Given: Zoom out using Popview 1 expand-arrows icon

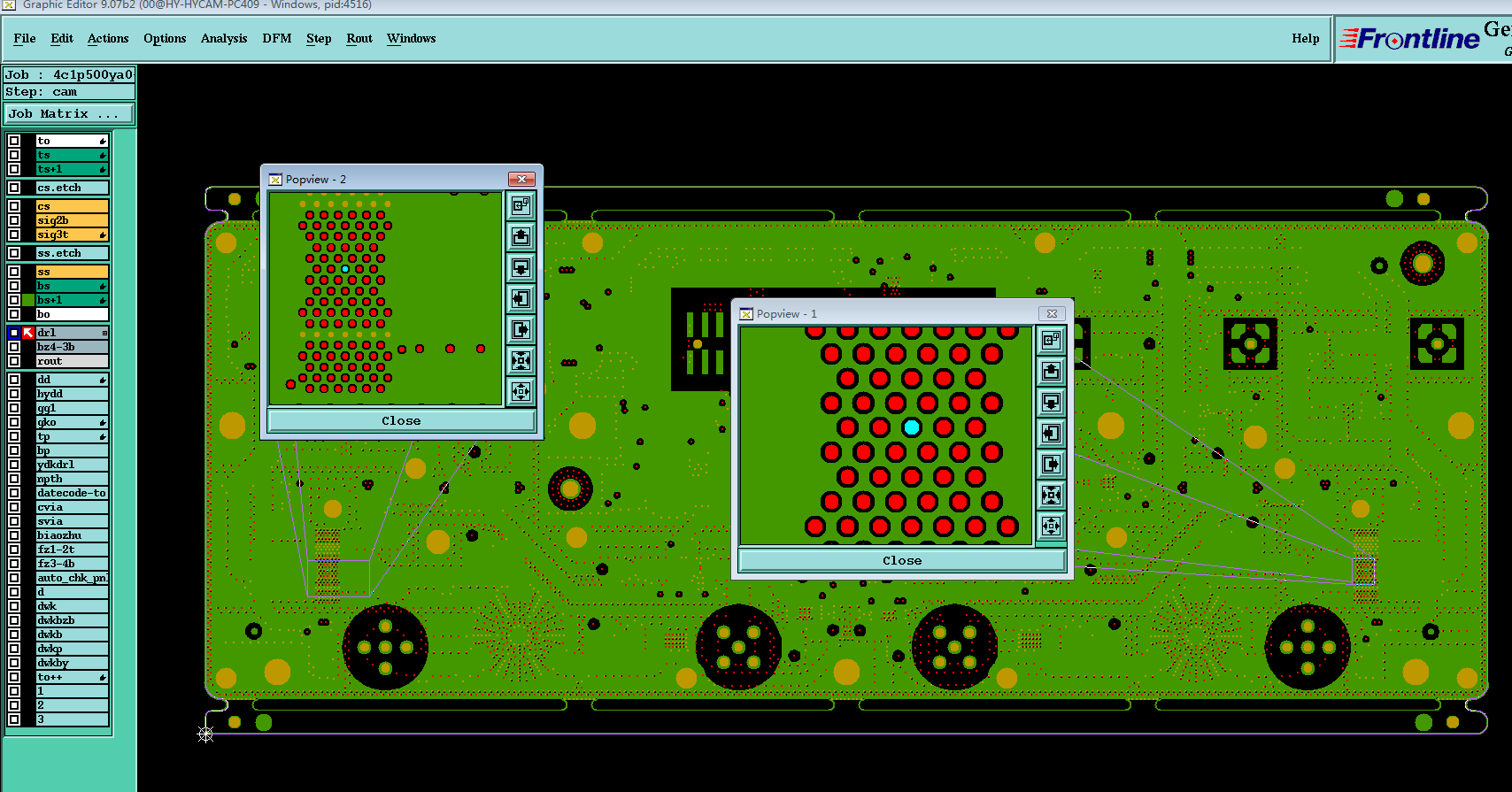Looking at the screenshot, I should click(x=1051, y=526).
